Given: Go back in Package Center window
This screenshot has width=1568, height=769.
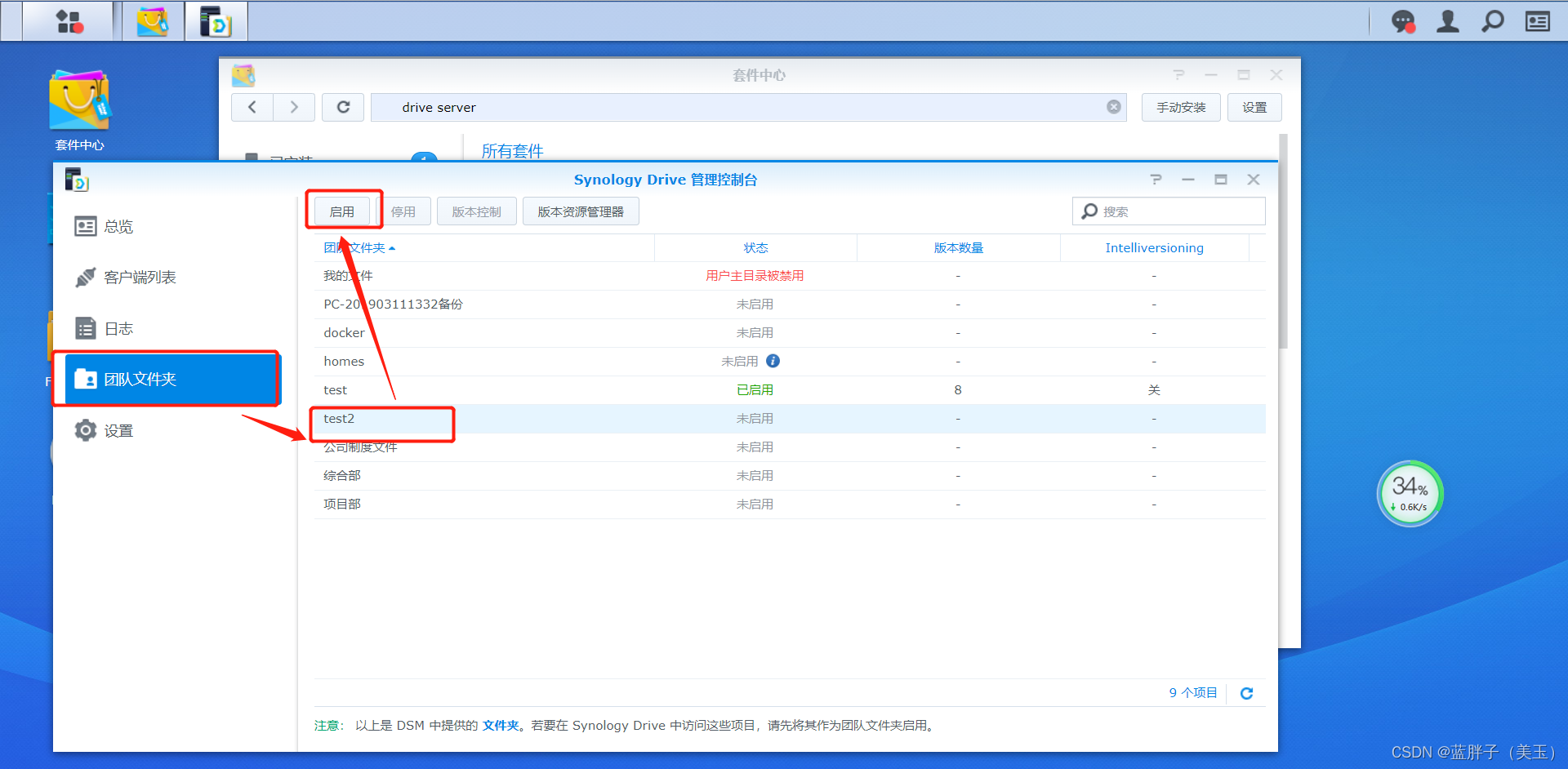Looking at the screenshot, I should point(252,107).
